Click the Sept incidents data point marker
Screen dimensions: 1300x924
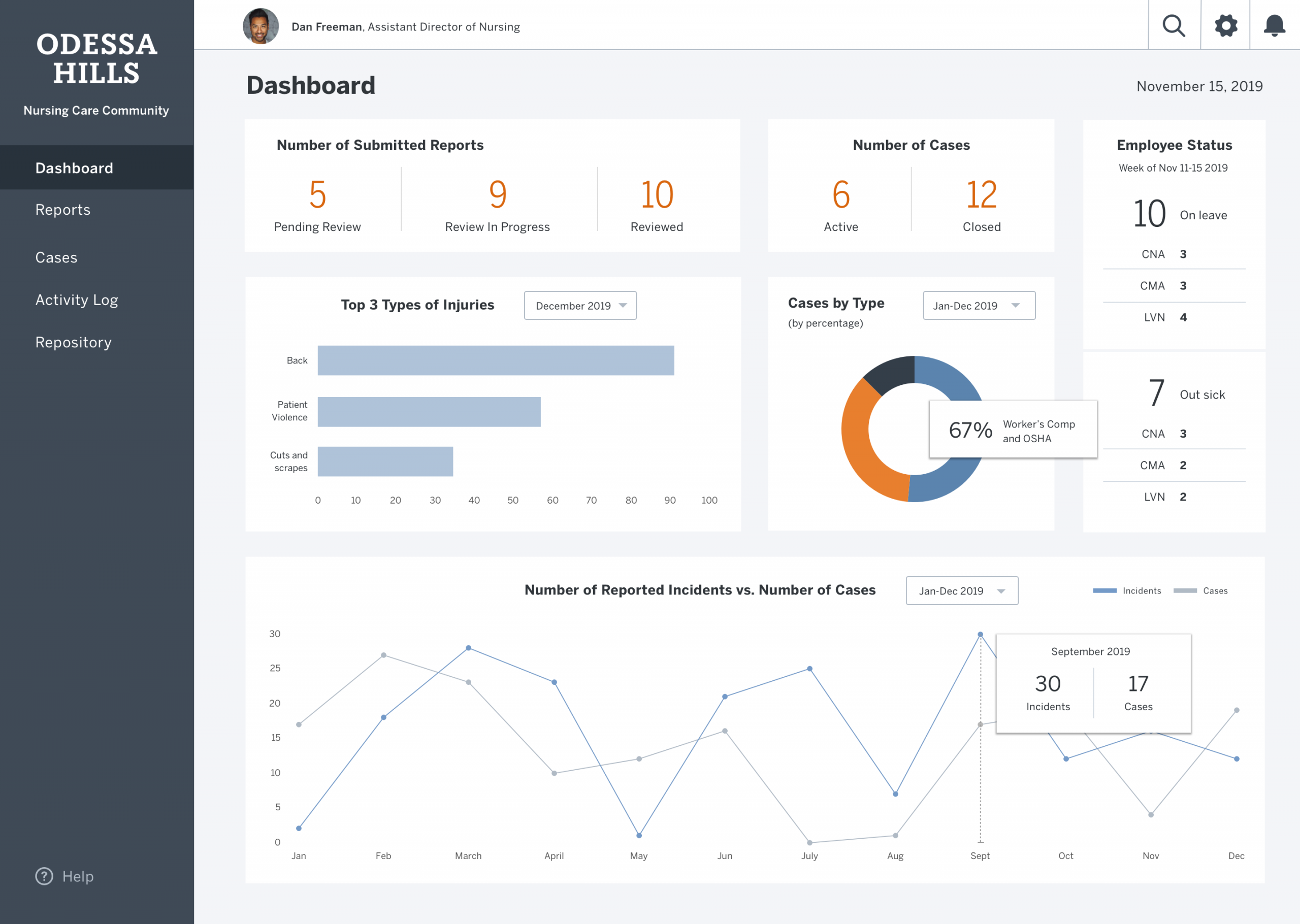980,634
